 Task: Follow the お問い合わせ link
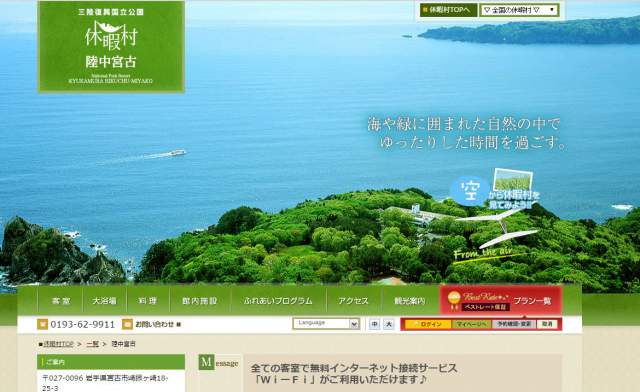(x=155, y=324)
